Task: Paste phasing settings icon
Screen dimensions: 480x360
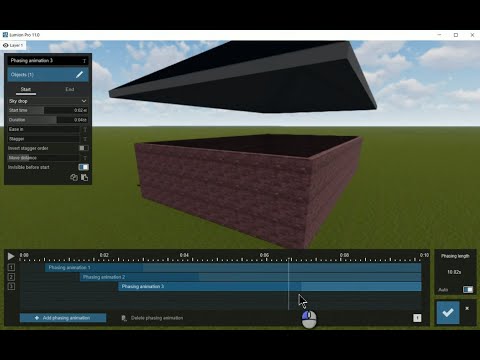Action: [x=85, y=178]
